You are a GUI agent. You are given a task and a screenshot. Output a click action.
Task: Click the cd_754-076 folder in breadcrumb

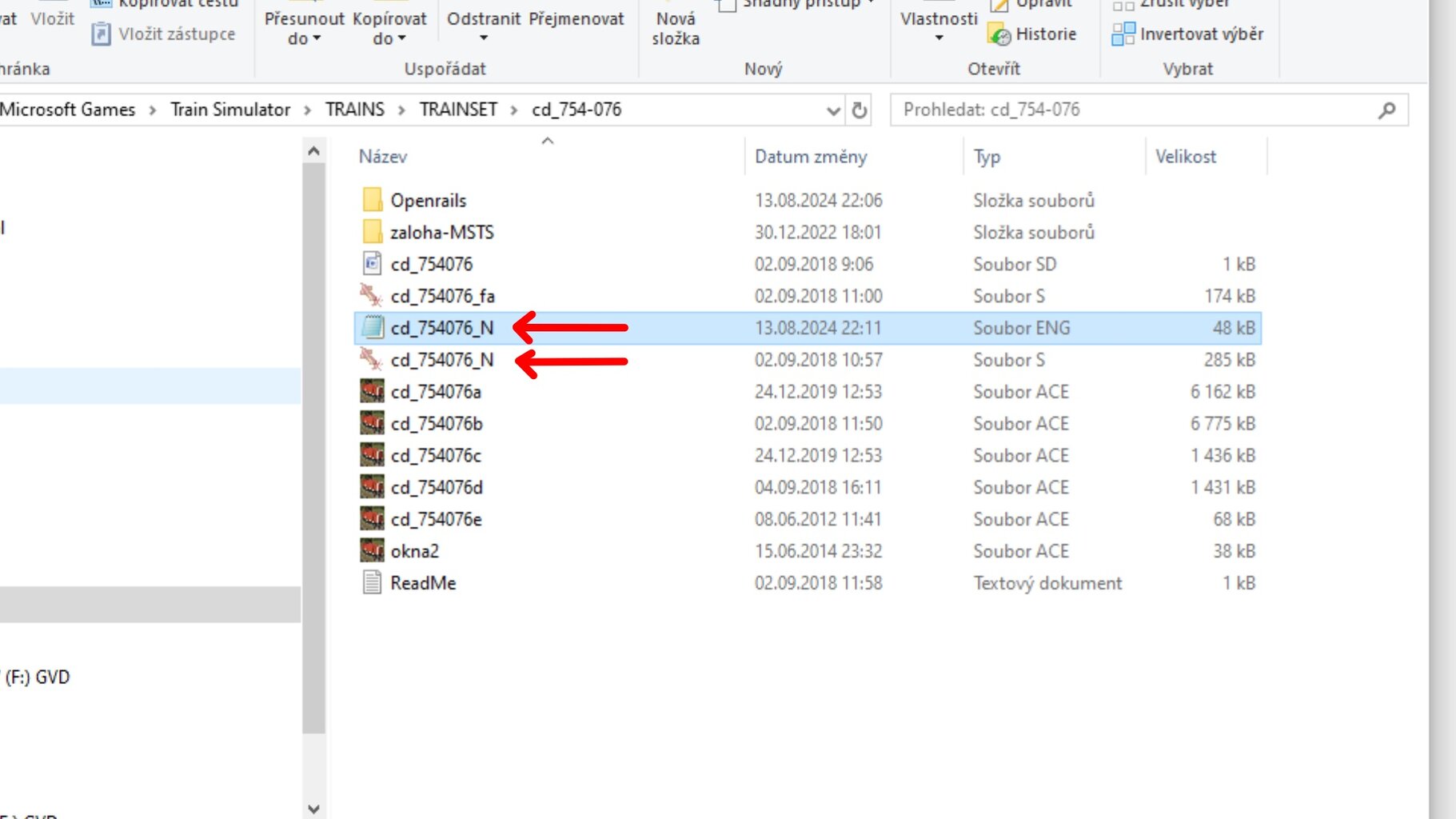(576, 110)
